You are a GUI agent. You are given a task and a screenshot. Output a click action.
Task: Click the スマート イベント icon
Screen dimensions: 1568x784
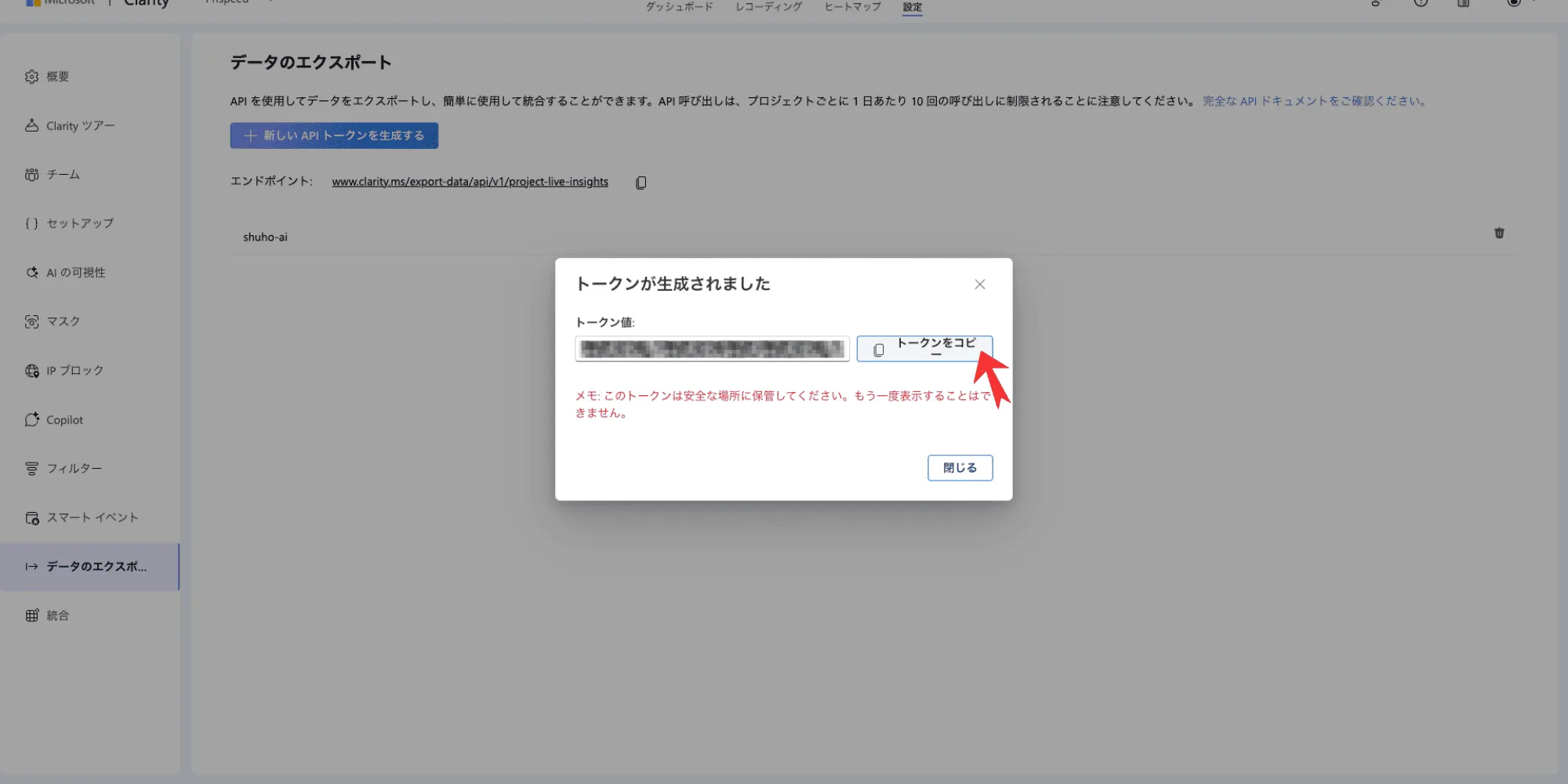(x=31, y=517)
